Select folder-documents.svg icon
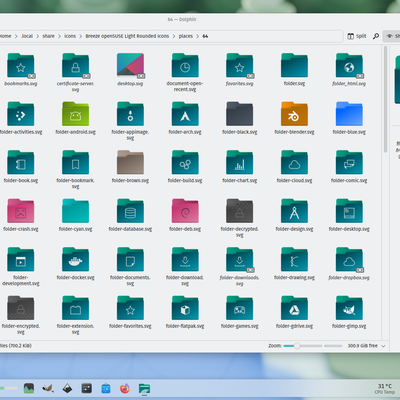400x400 pixels. click(x=130, y=260)
